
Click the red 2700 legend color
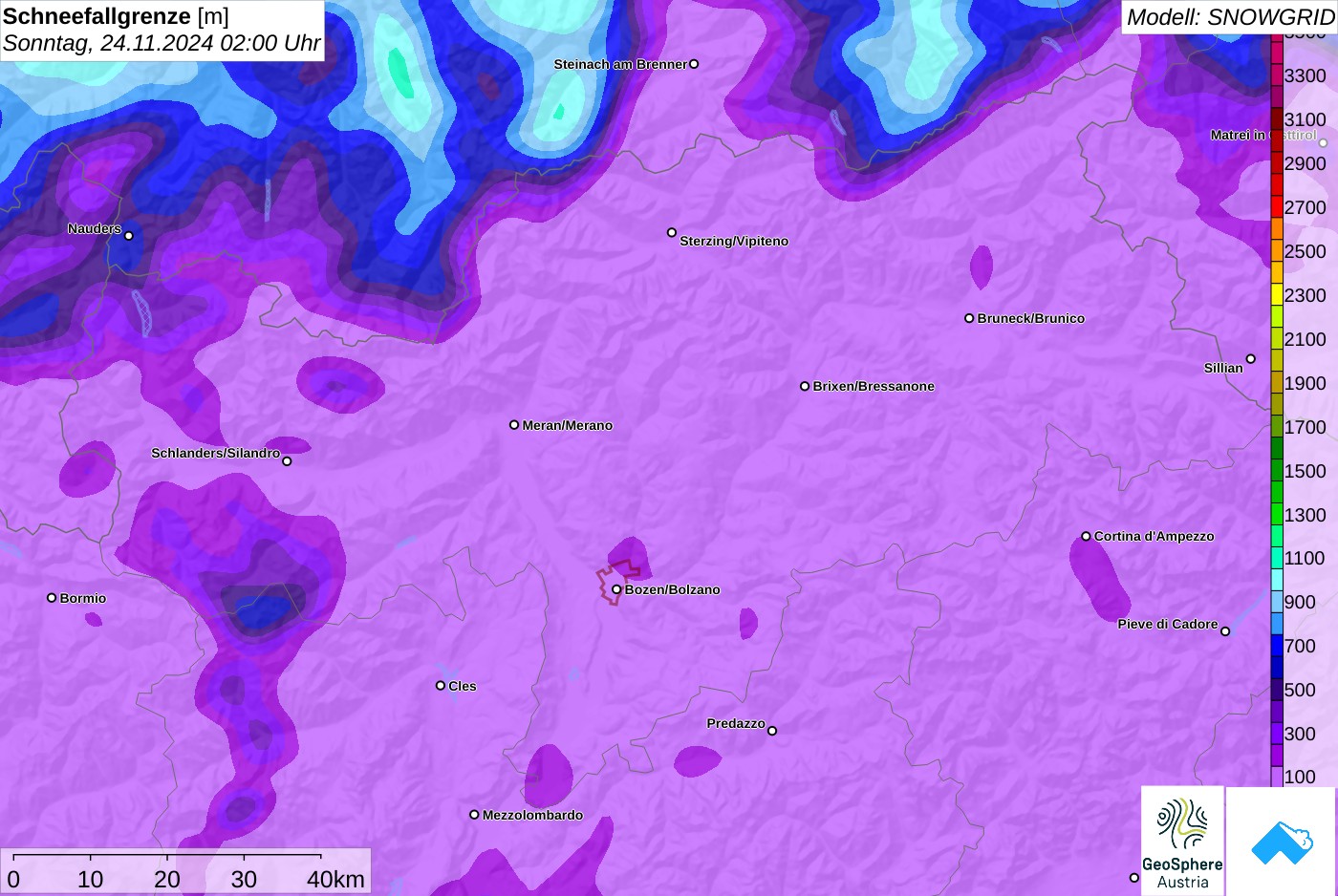[1277, 207]
